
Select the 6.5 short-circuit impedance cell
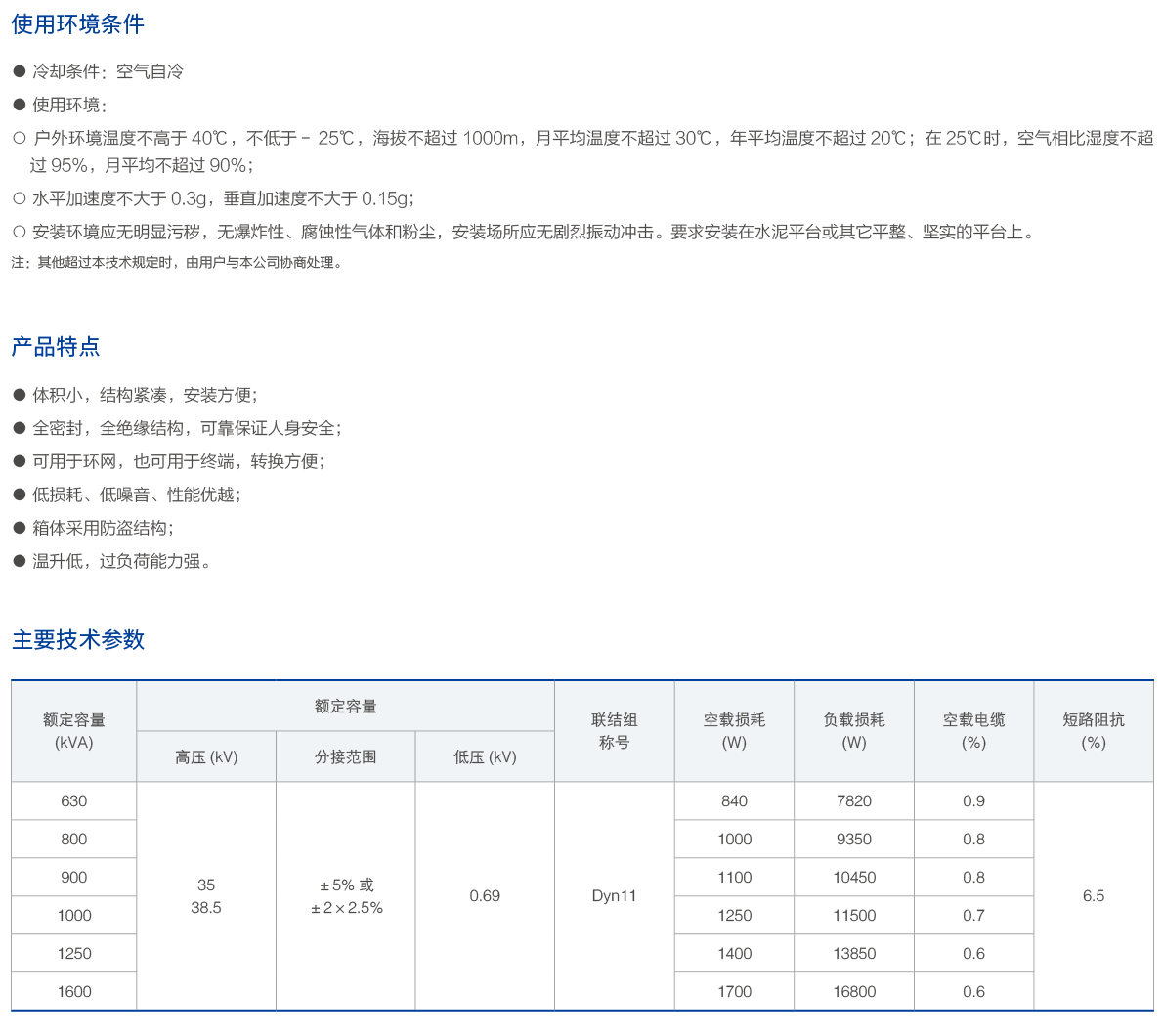[1093, 896]
